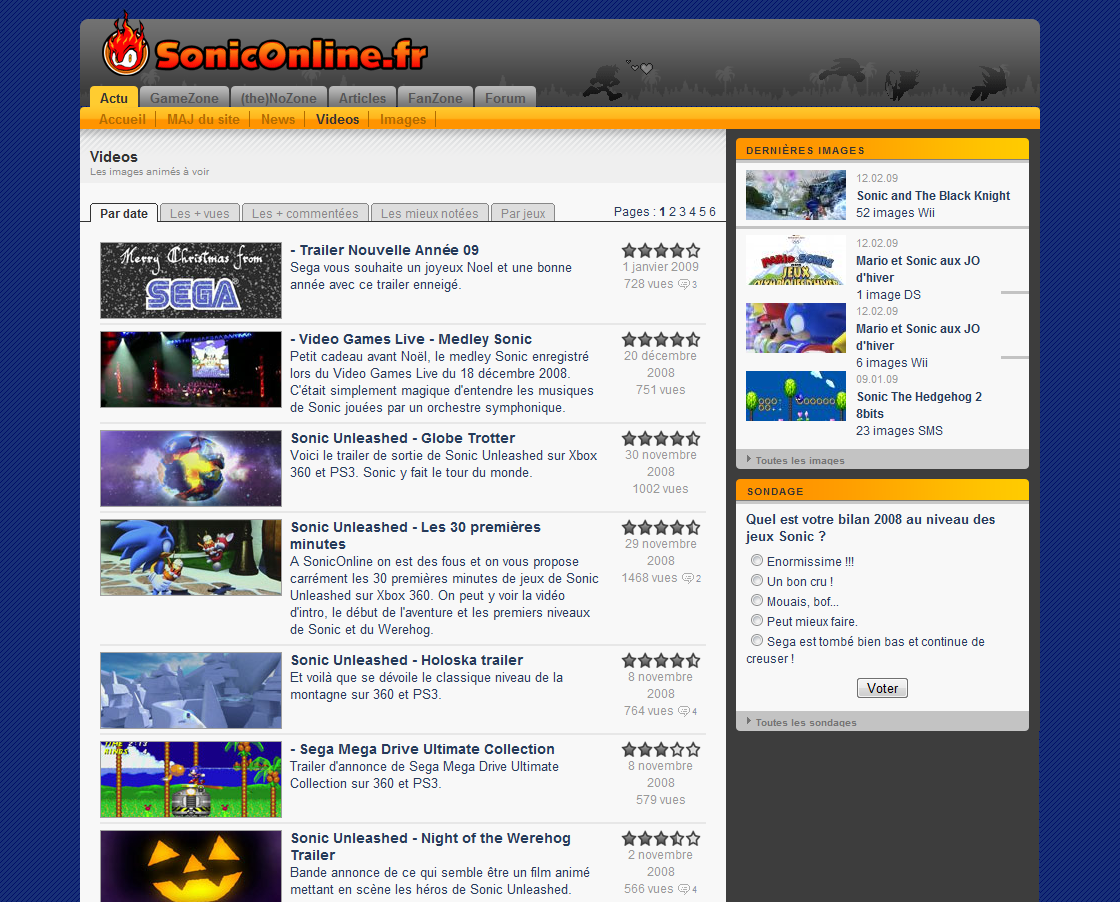Click the orchestra concert video thumbnail
This screenshot has height=902, width=1120.
pyautogui.click(x=191, y=369)
